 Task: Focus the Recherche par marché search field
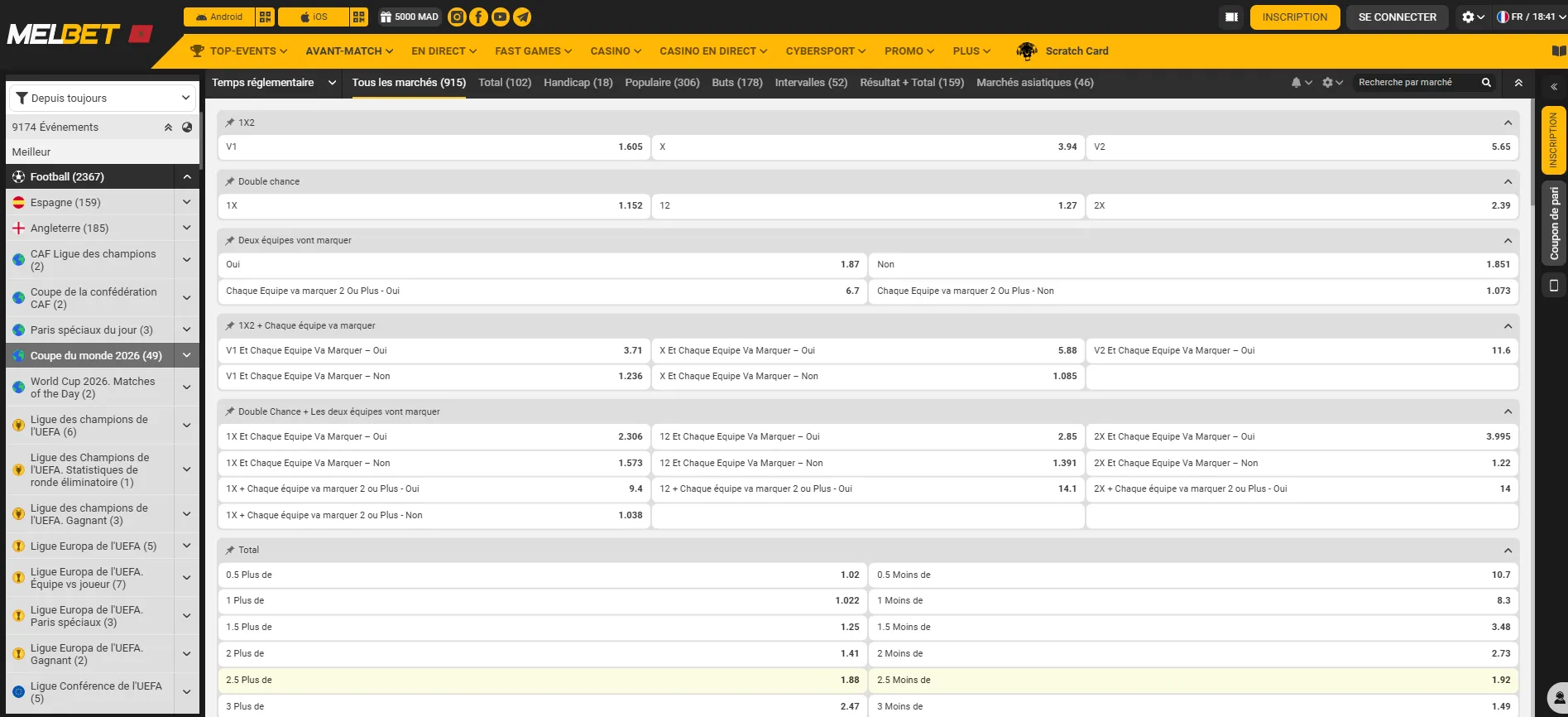click(x=1417, y=83)
